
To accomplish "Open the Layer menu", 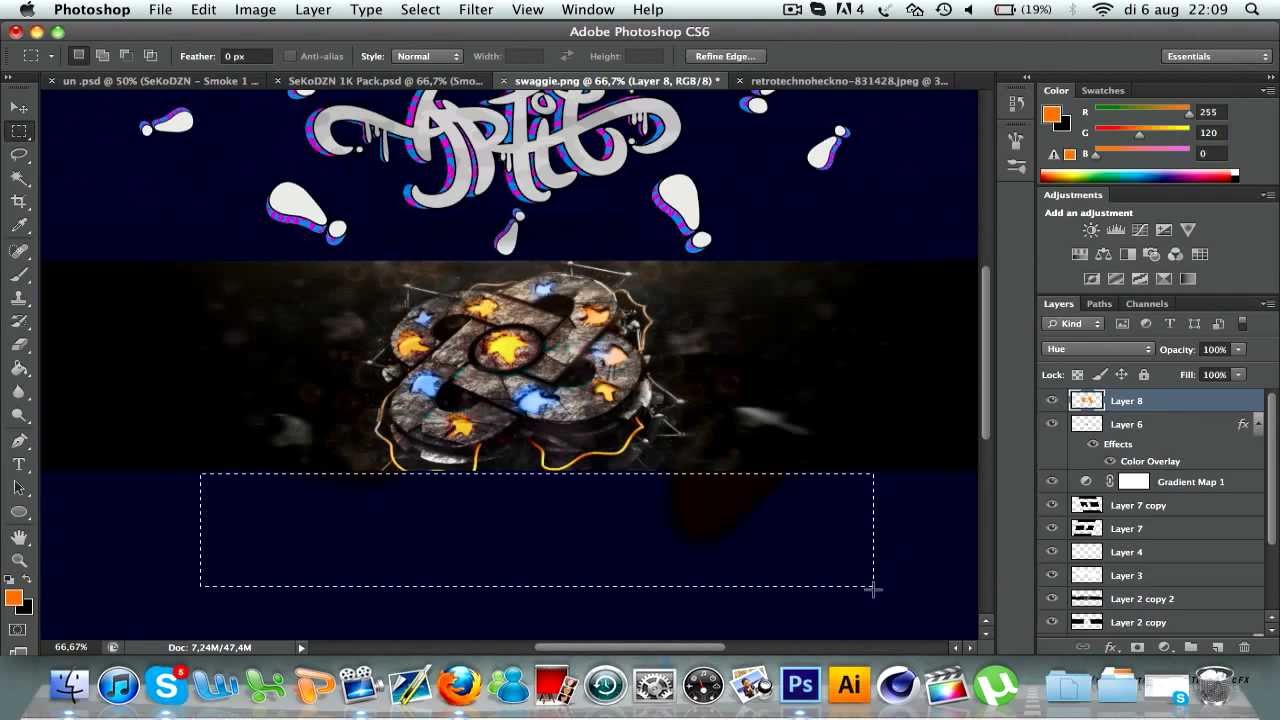I will coord(313,9).
